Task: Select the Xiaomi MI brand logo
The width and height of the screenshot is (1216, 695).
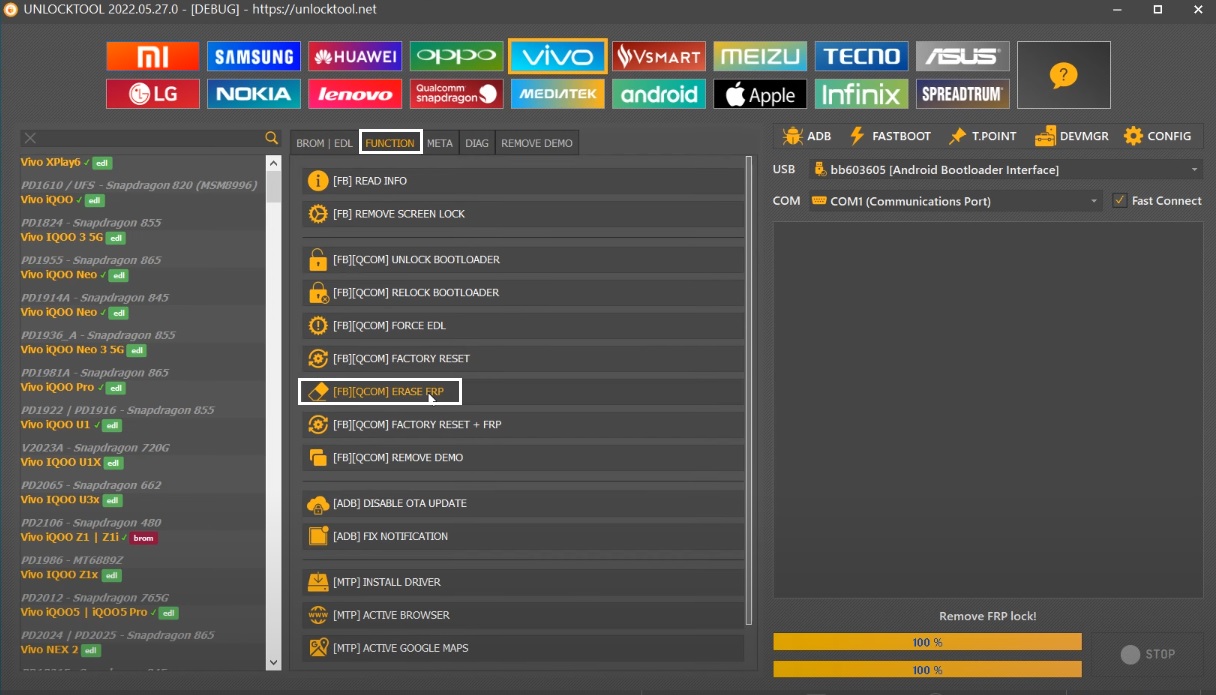Action: click(152, 56)
